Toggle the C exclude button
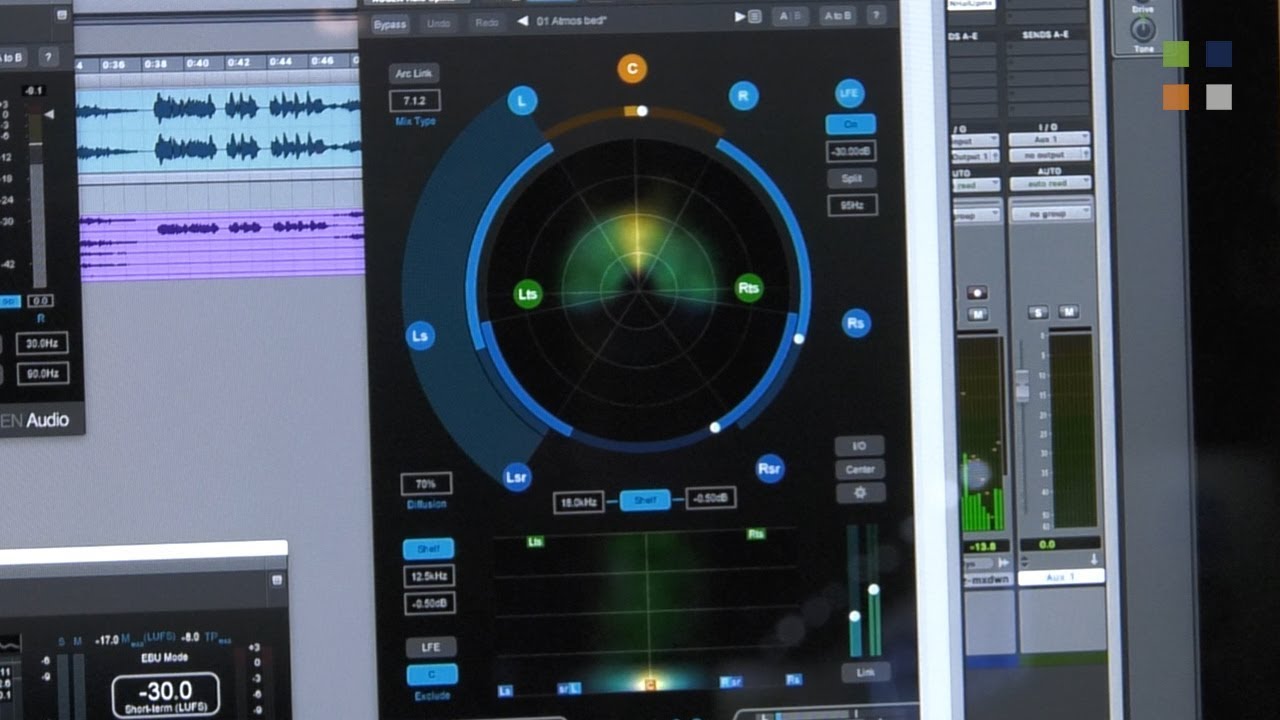Screen dimensions: 1280x720 [x=432, y=674]
